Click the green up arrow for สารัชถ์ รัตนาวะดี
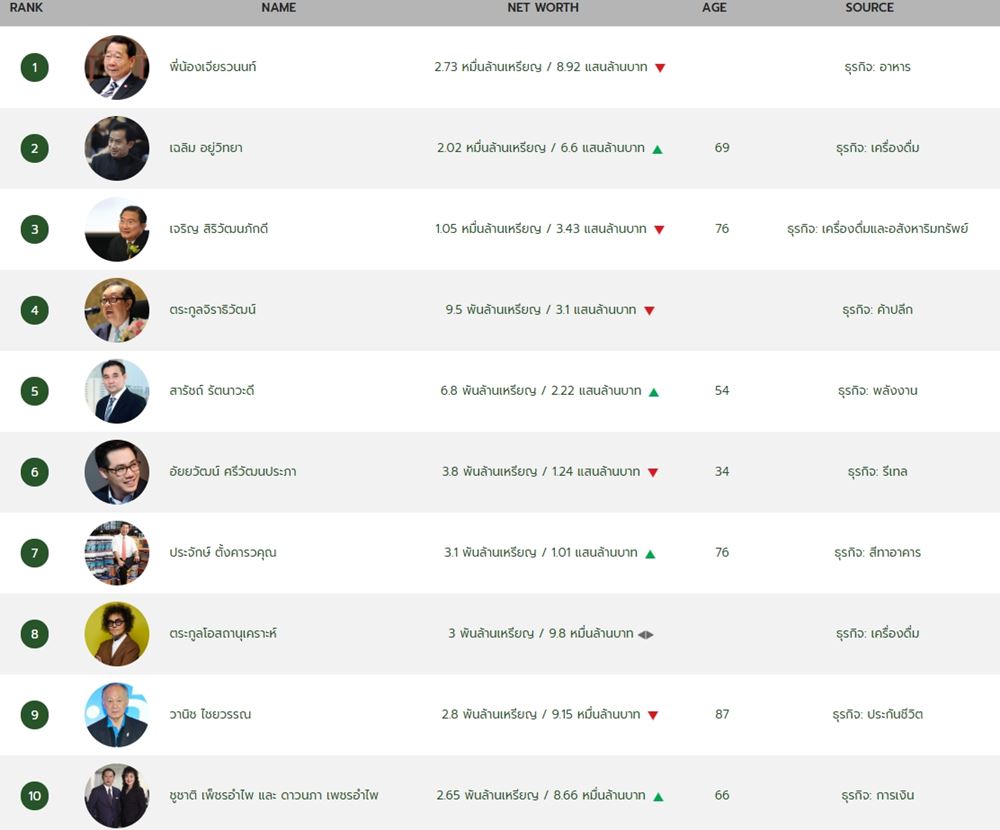Viewport: 1000px width, 830px height. tap(654, 392)
